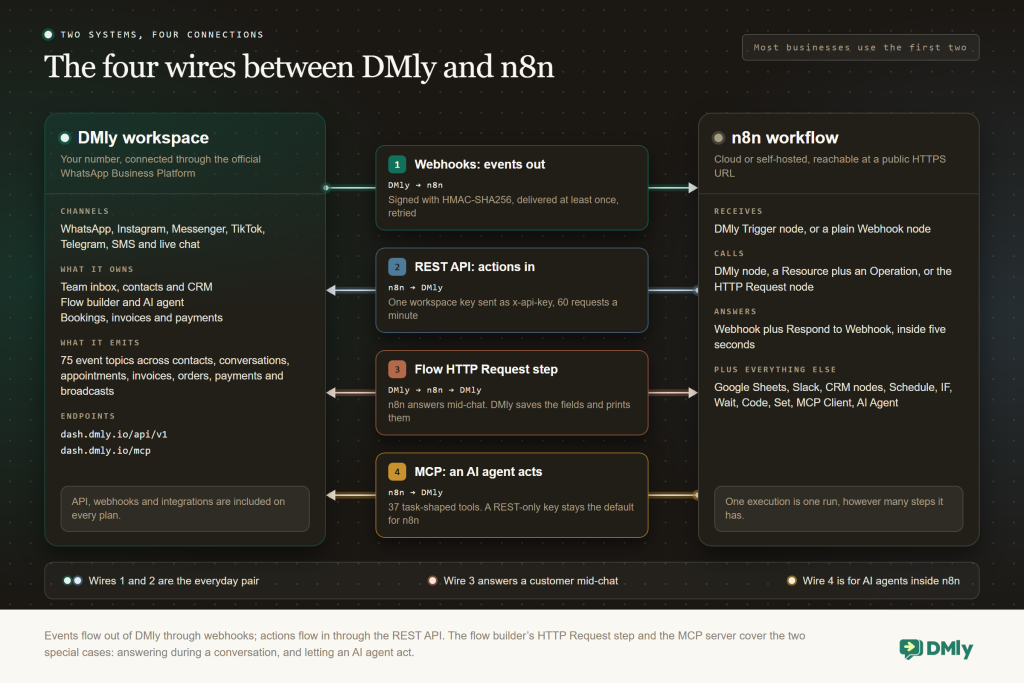Screen dimensions: 1024x683
Task: Click 'TWO SYSTEMS, FOUR CONNECTIONS' overline
Action: pos(162,35)
